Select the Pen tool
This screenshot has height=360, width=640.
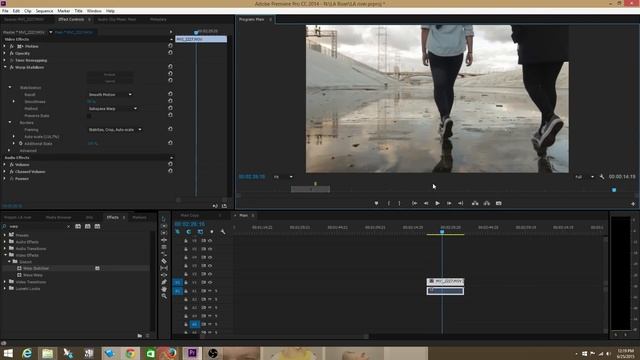pyautogui.click(x=164, y=282)
